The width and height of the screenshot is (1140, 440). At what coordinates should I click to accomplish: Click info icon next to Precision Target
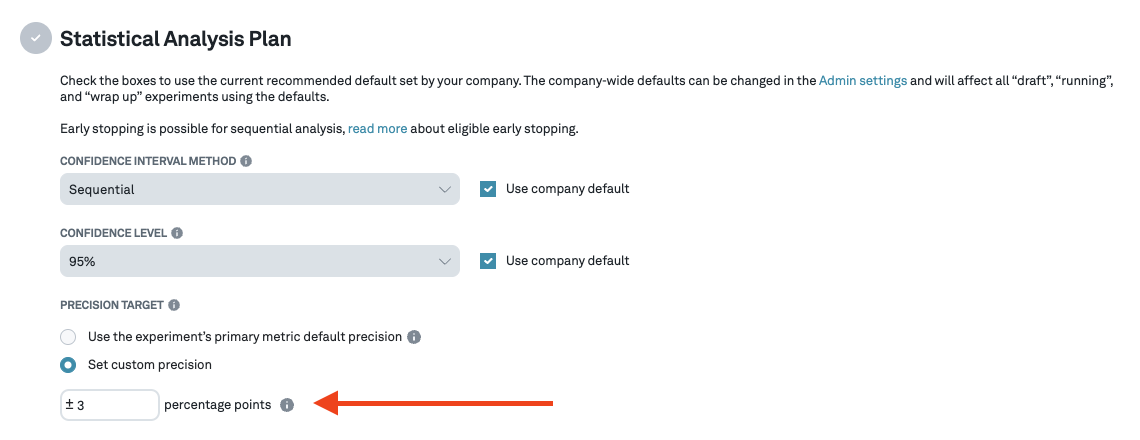[174, 305]
